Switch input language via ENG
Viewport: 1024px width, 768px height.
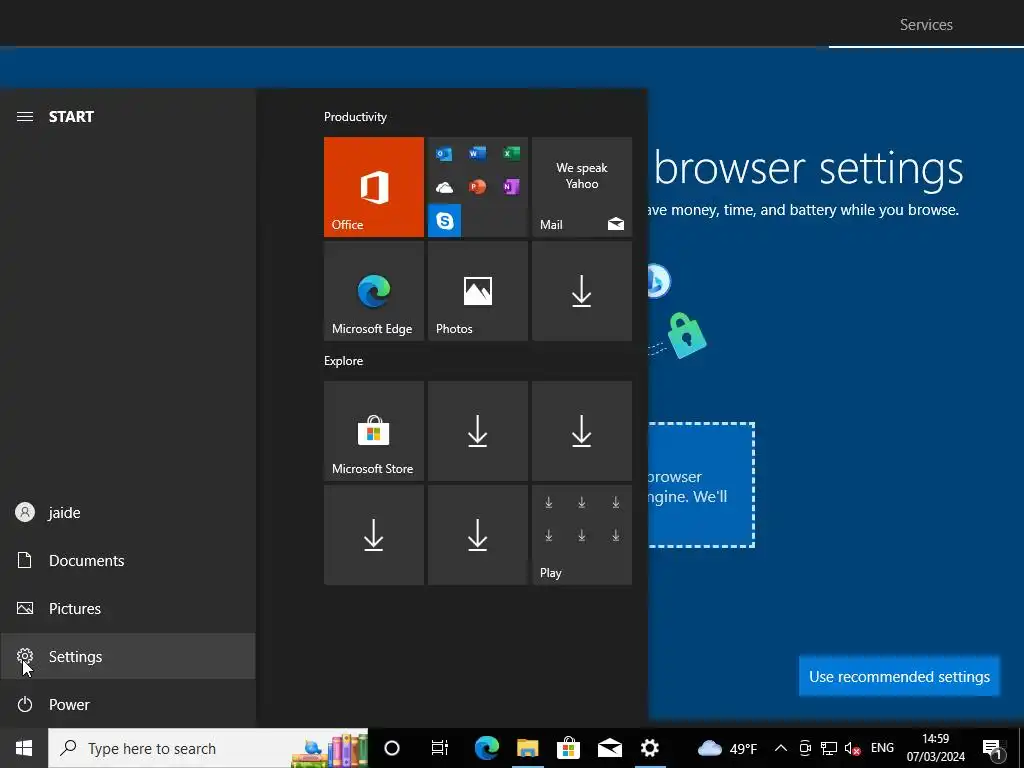click(882, 748)
